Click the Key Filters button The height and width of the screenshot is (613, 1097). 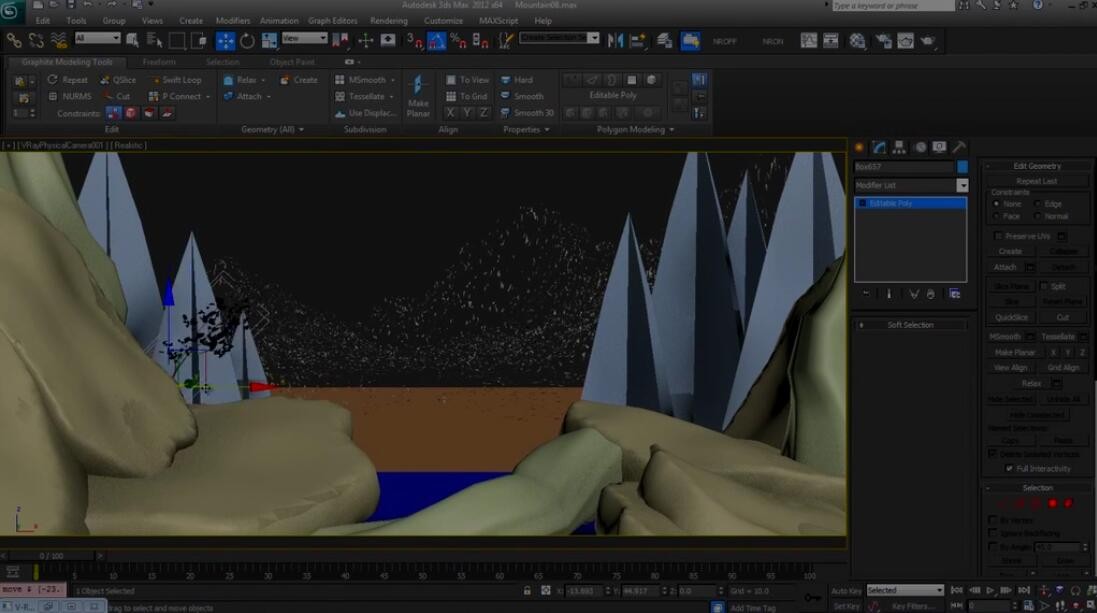(x=913, y=606)
